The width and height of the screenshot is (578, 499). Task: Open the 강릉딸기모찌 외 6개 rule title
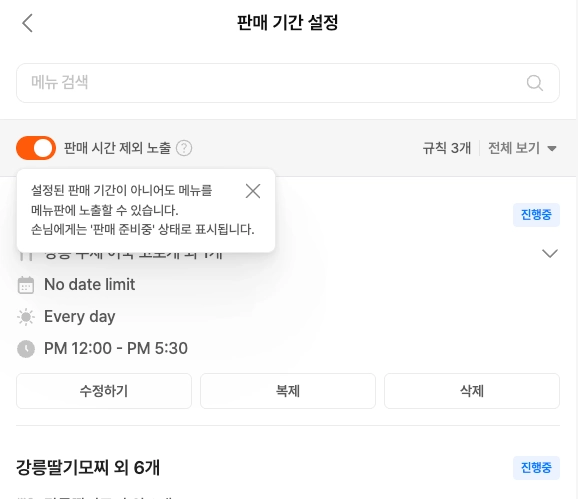[x=88, y=468]
